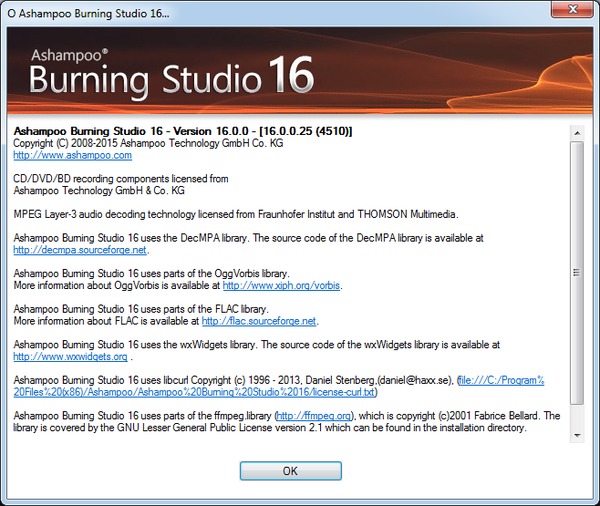Click the vertical scrollbar thumb
The width and height of the screenshot is (600, 506).
pyautogui.click(x=576, y=272)
